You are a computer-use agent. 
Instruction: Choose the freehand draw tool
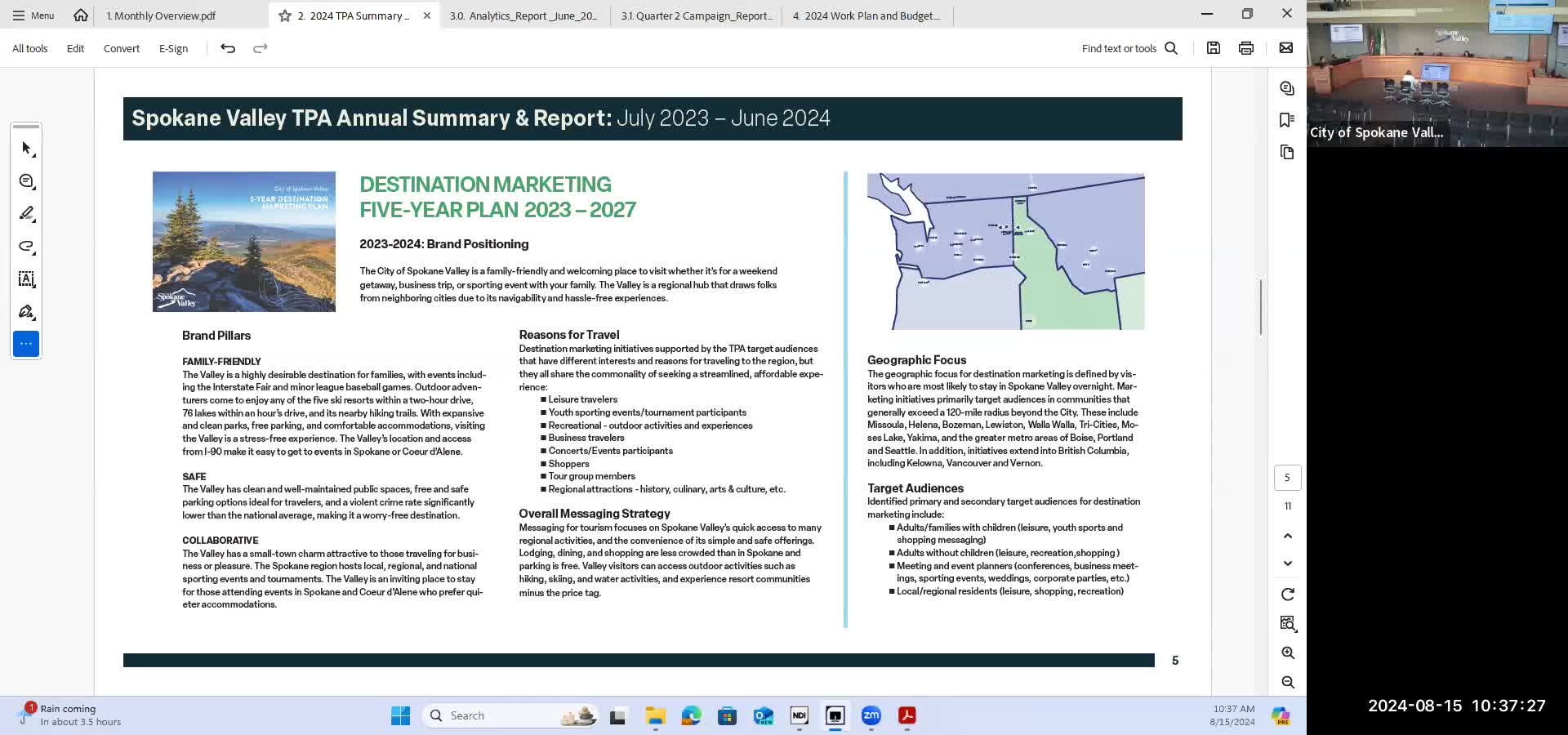[x=26, y=247]
